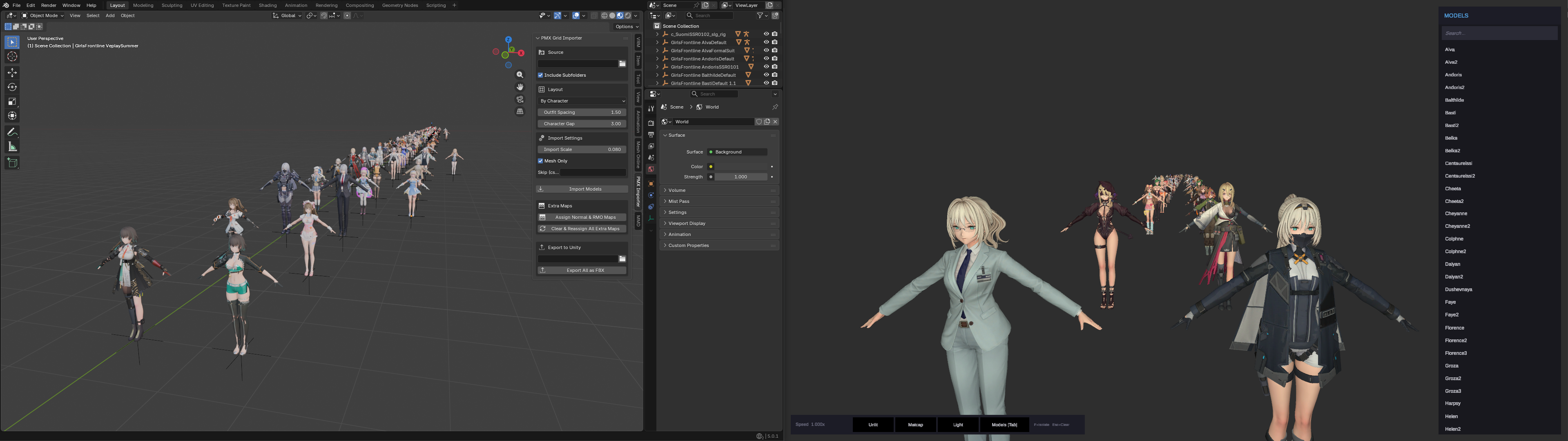Select the Measure tool
Image resolution: width=1568 pixels, height=441 pixels.
(x=12, y=147)
